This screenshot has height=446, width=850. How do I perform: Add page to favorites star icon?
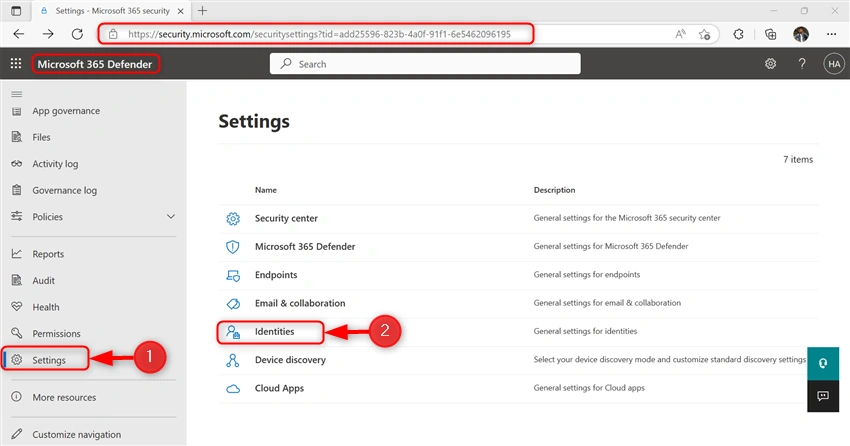coord(704,35)
